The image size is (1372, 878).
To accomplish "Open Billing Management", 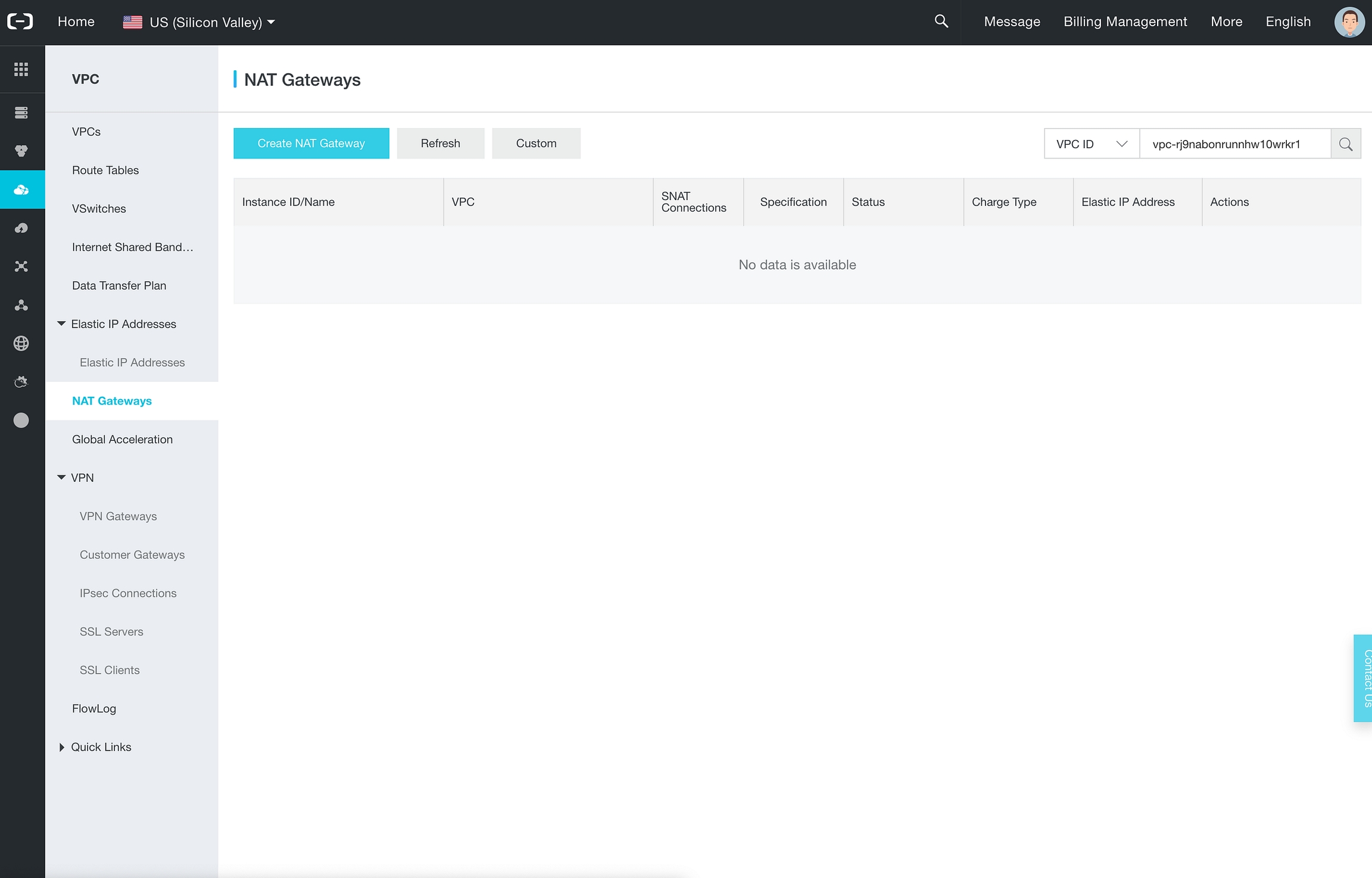I will 1125,22.
